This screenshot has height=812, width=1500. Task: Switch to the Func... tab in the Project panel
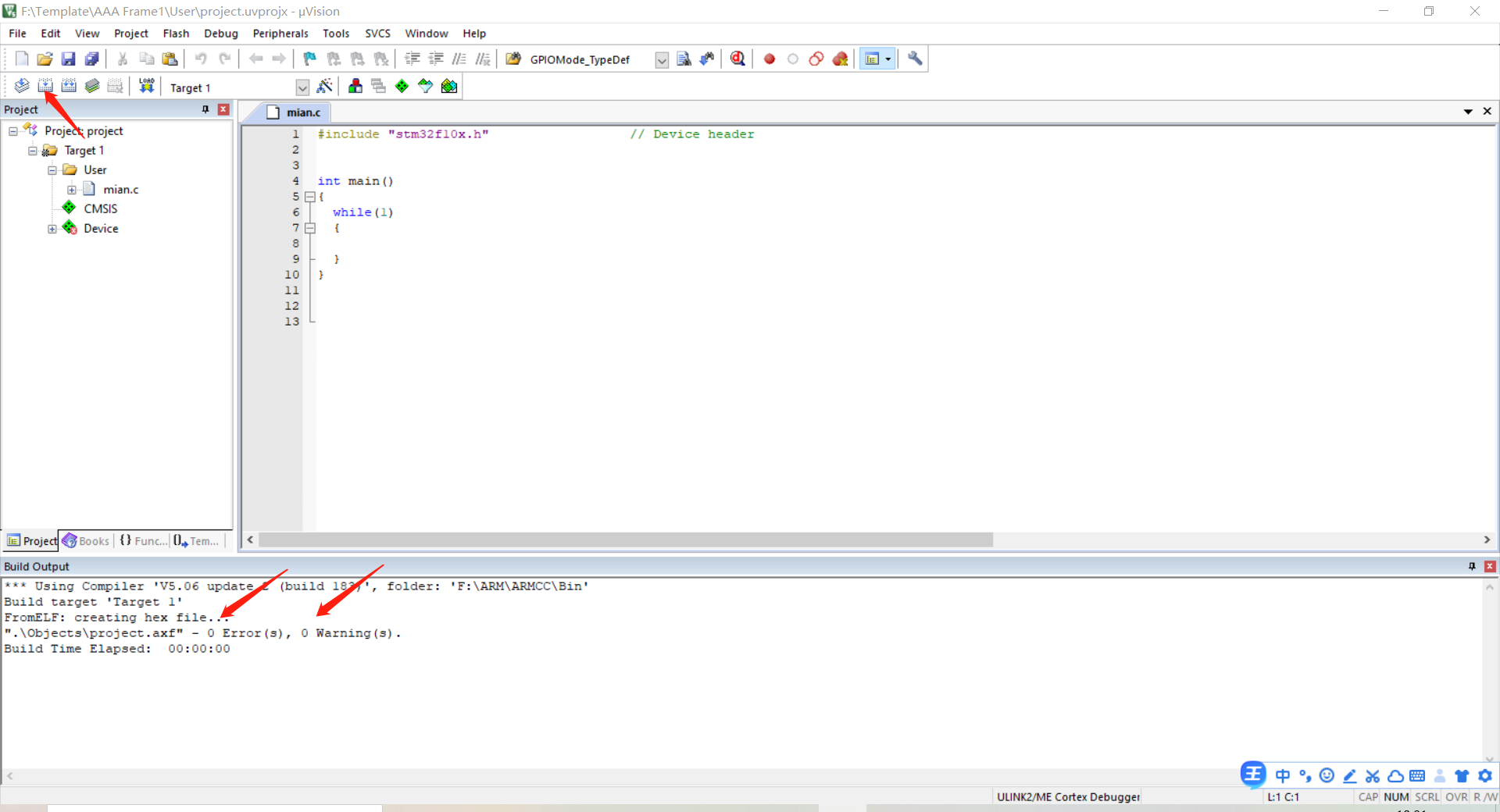143,540
